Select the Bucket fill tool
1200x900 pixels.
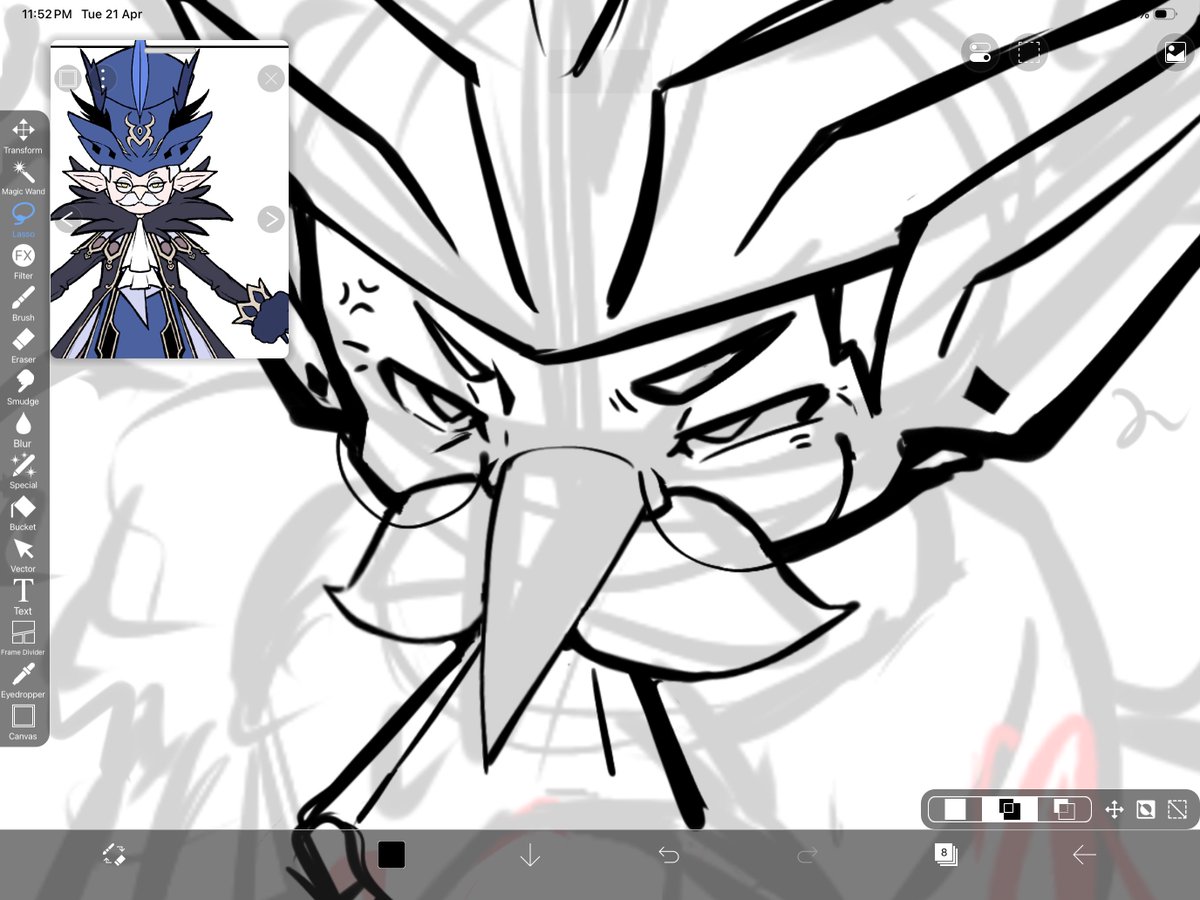click(23, 513)
